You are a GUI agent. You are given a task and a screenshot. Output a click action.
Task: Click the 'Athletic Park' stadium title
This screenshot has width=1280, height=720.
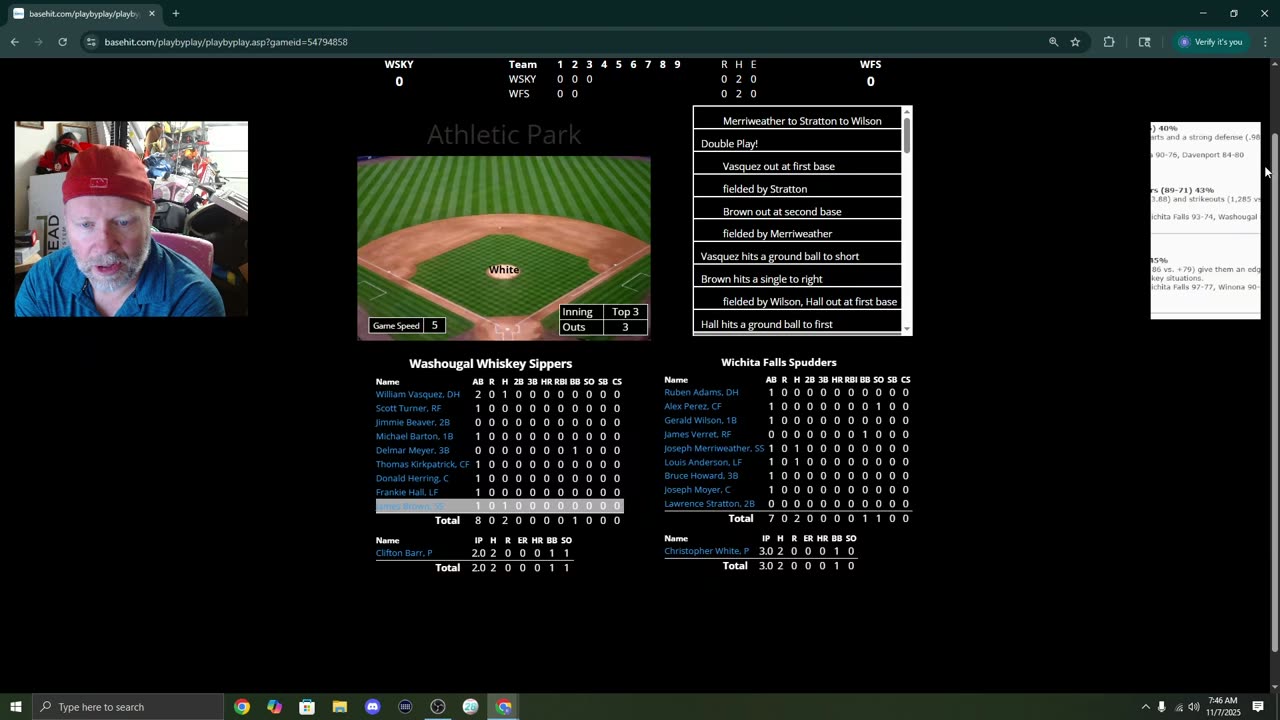(504, 135)
